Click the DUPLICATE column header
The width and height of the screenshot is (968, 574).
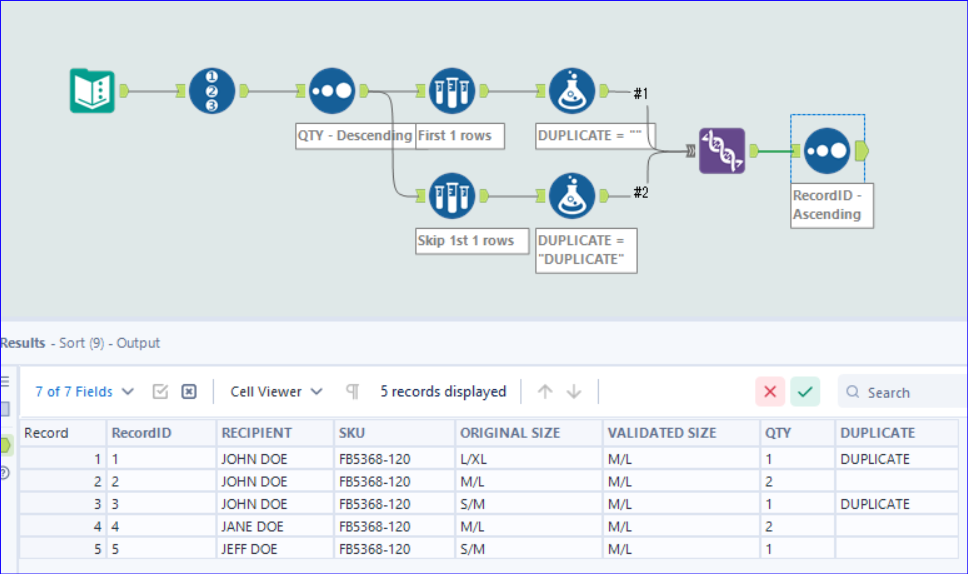pyautogui.click(x=896, y=433)
